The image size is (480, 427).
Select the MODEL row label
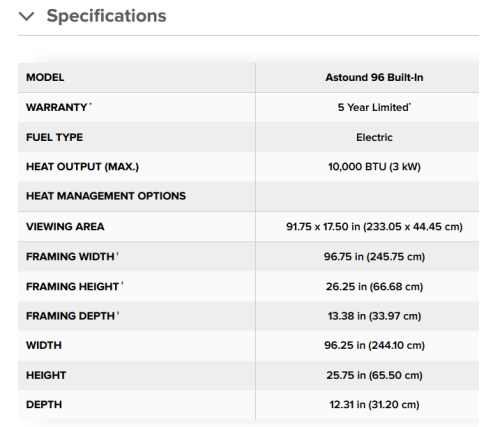coord(45,77)
